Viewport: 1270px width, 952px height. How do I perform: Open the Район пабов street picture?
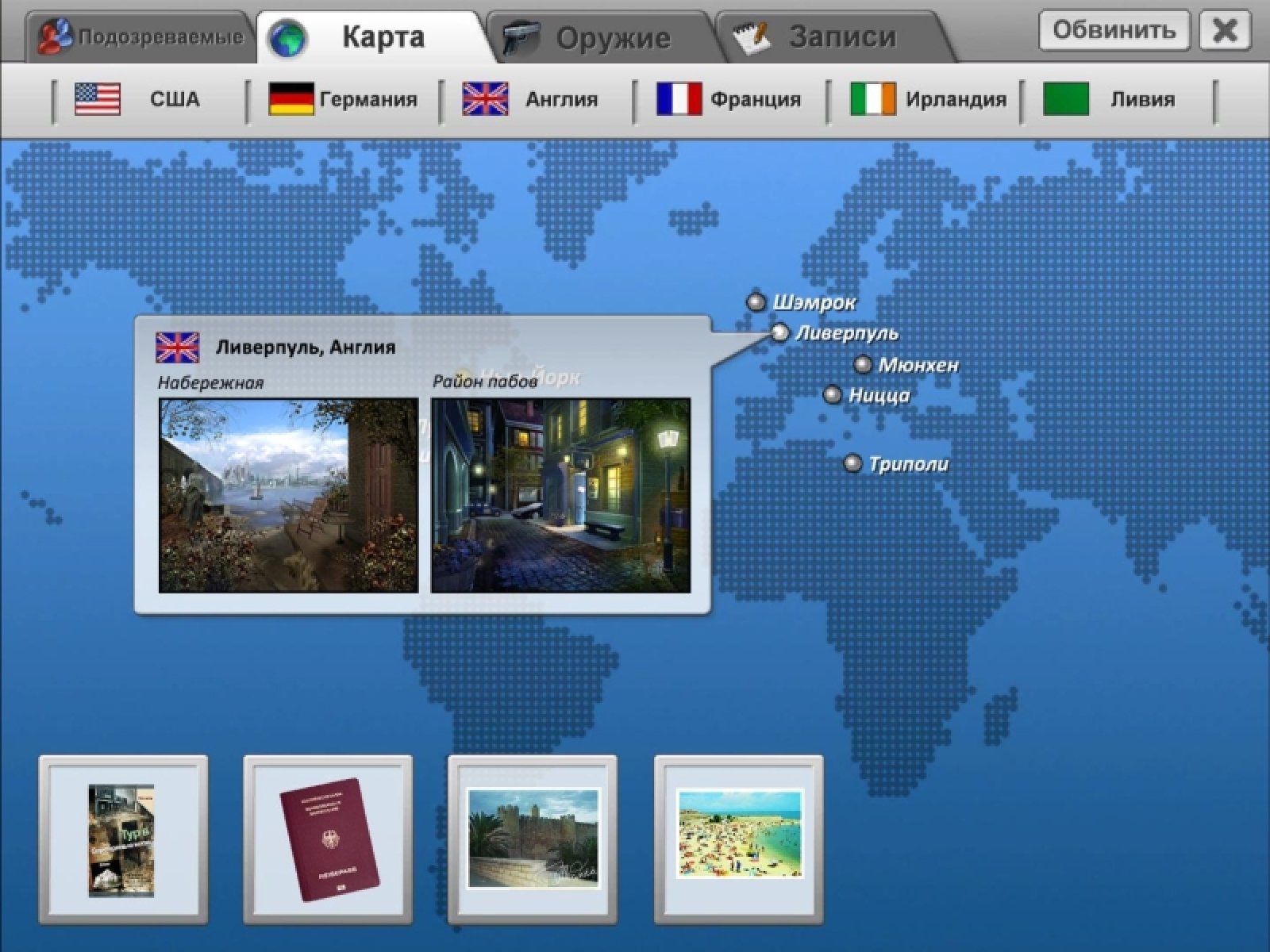[560, 495]
